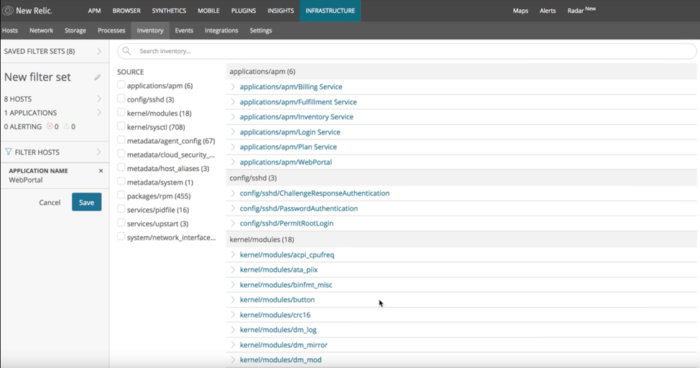The image size is (700, 368).
Task: Expand the acpi_cpufreq row chevron
Action: [233, 255]
